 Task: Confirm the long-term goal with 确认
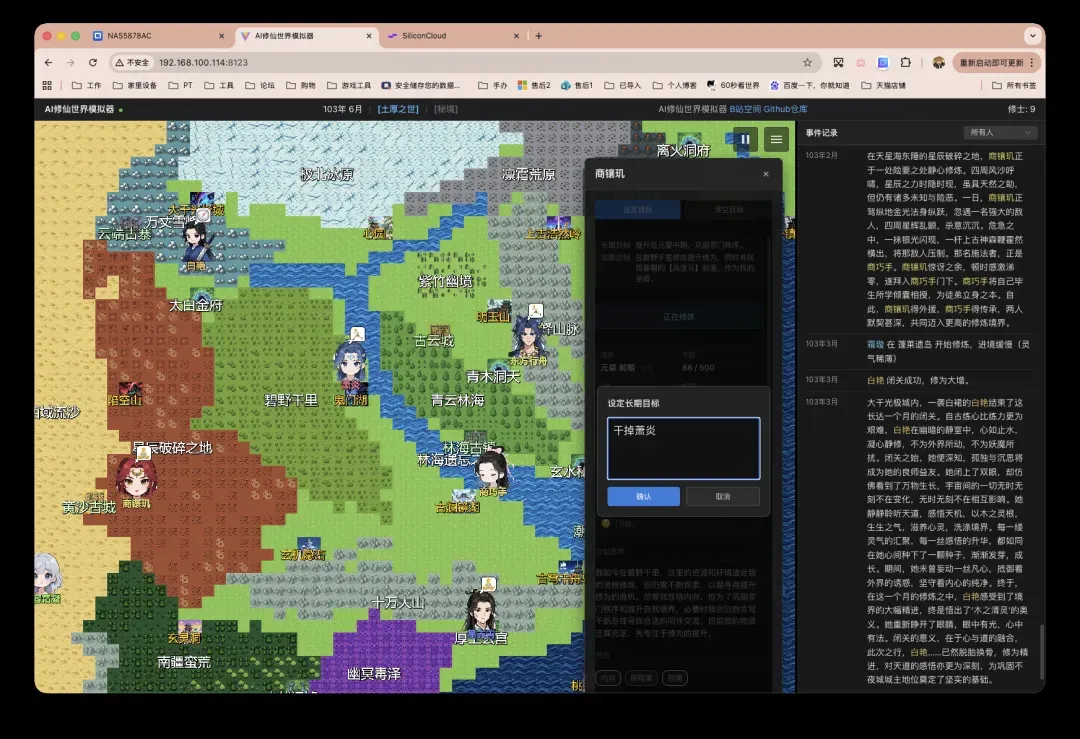(x=643, y=497)
